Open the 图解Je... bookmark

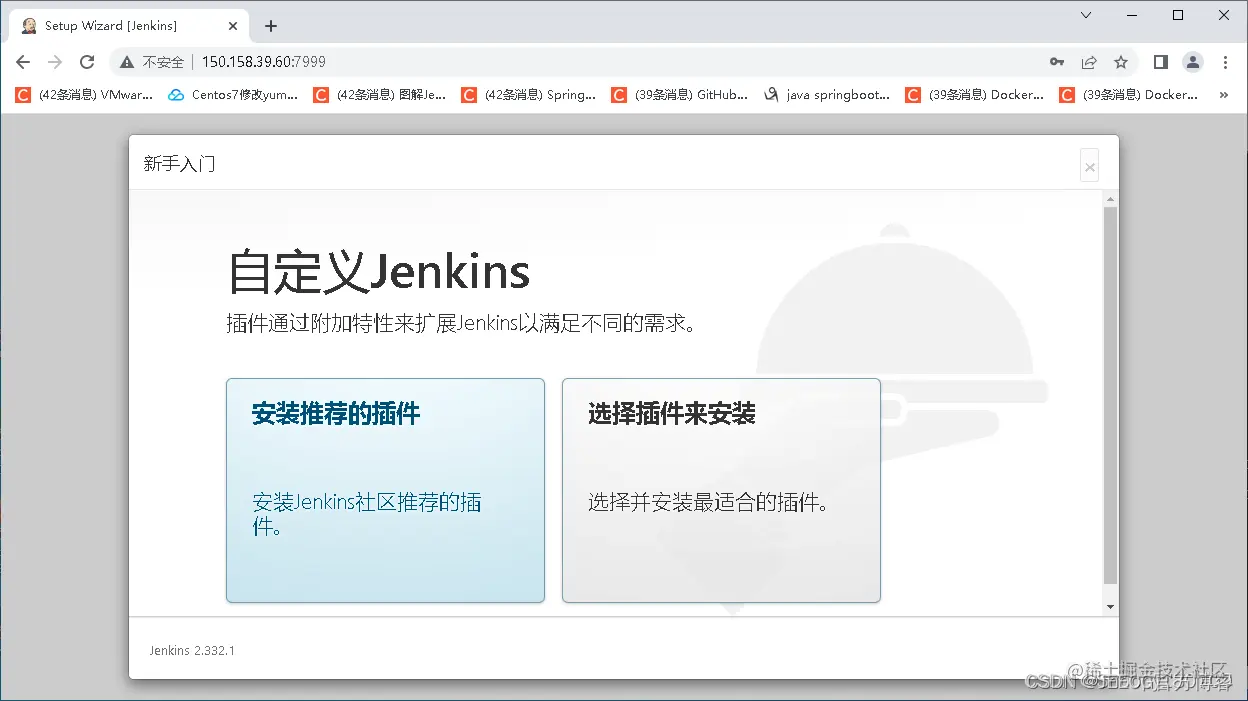(380, 95)
